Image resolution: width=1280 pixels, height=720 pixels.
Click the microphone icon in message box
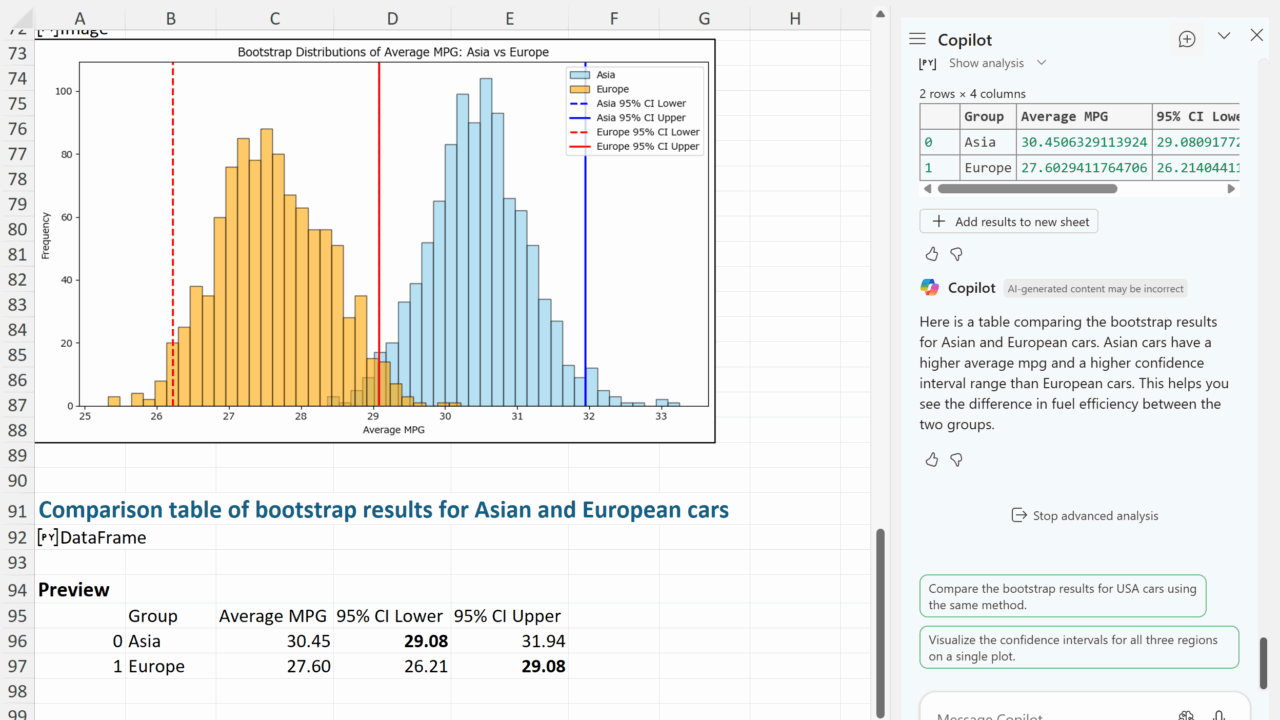pos(1219,715)
